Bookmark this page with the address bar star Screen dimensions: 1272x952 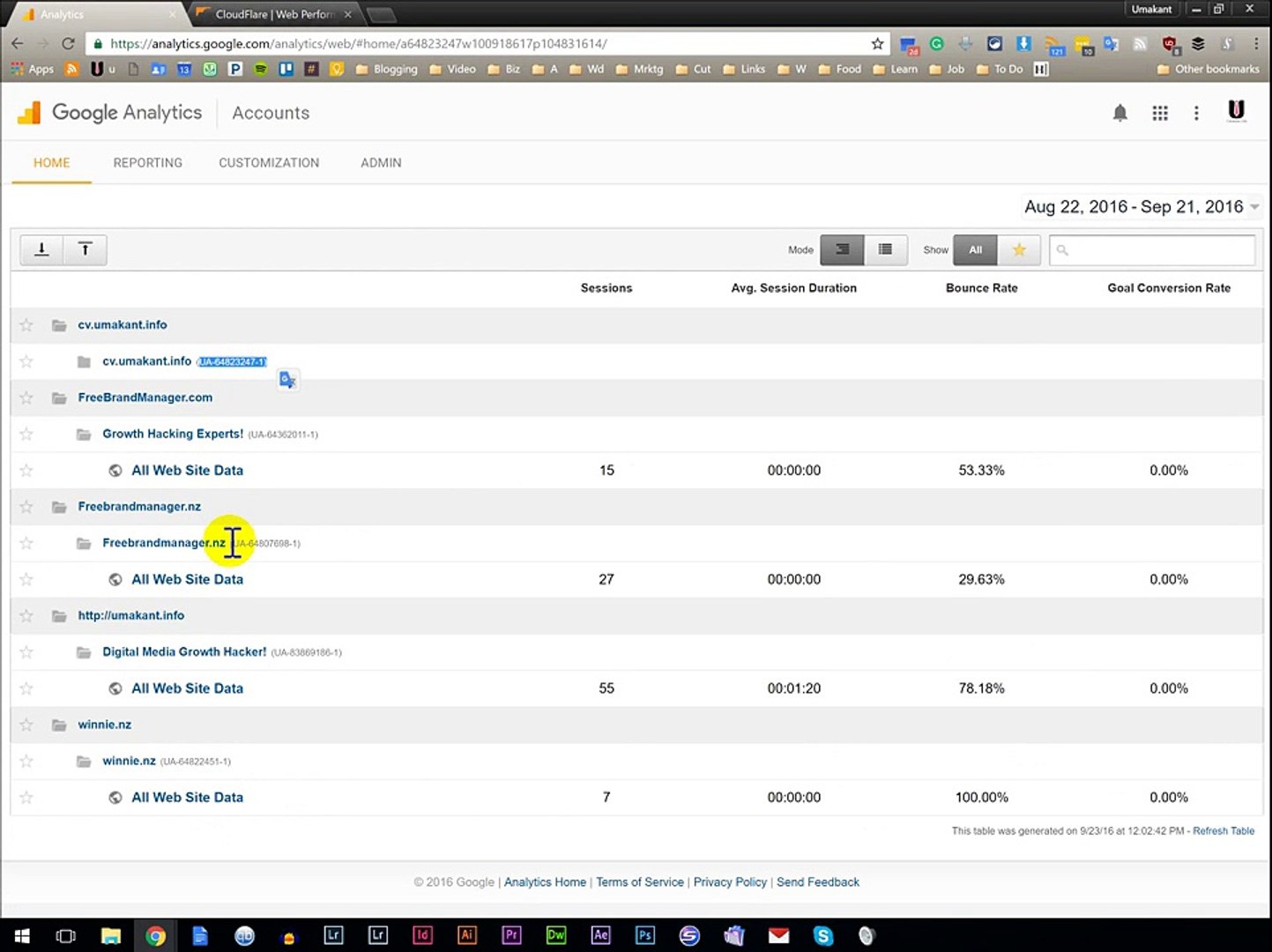[x=877, y=43]
